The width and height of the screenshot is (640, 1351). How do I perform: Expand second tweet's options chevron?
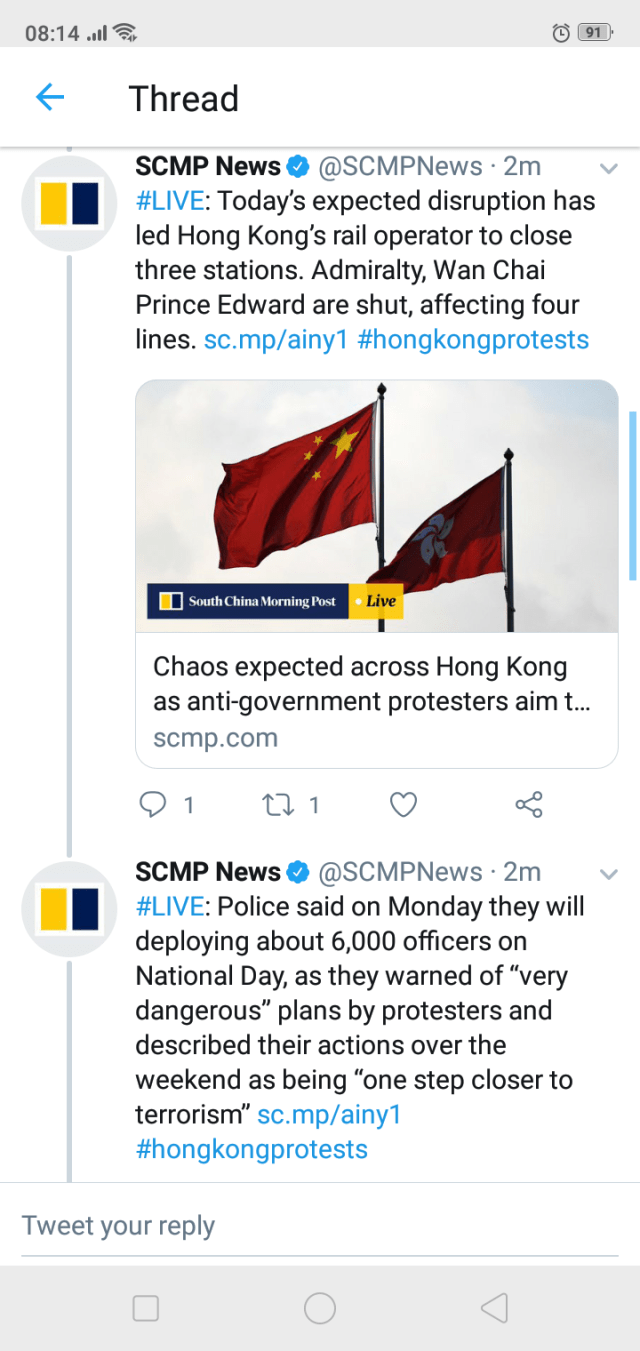607,874
